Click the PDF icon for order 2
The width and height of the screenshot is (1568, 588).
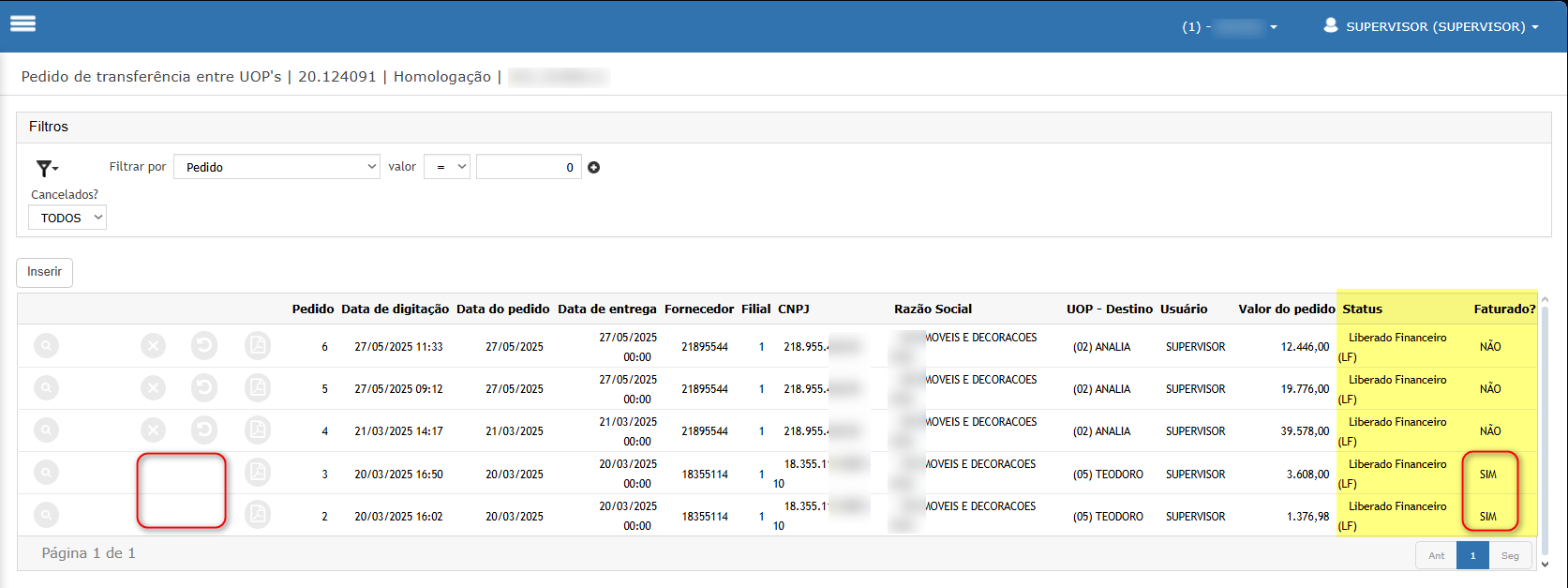258,515
